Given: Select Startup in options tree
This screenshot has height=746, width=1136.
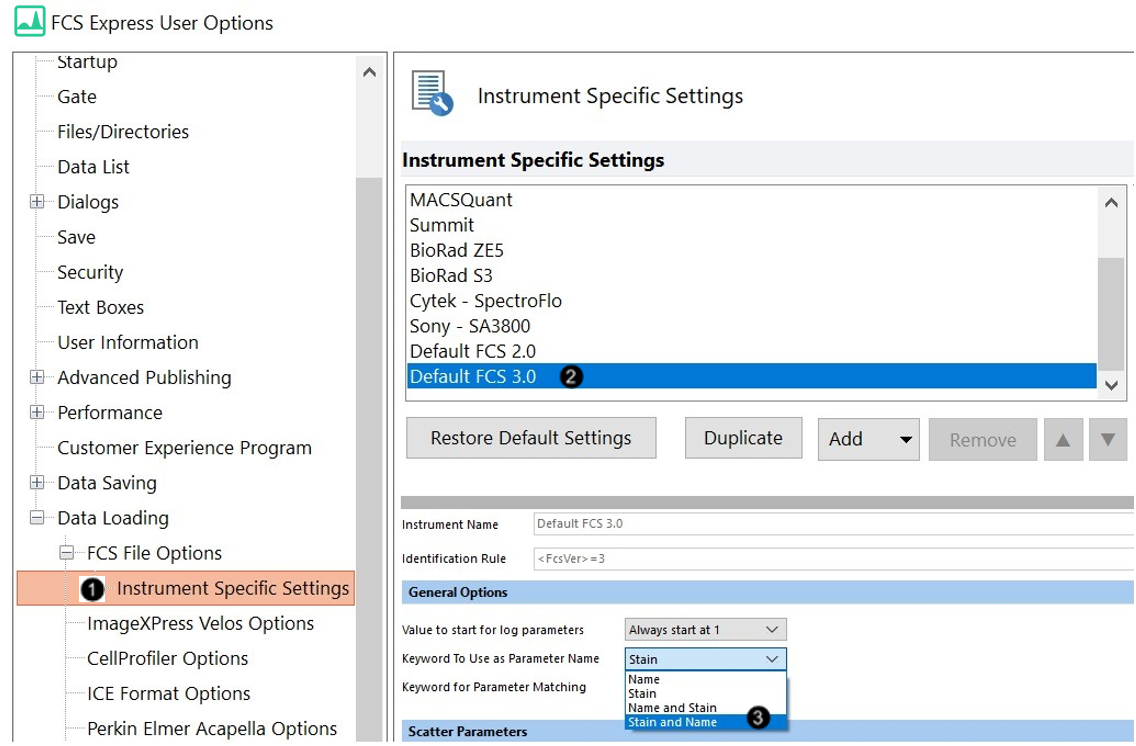Looking at the screenshot, I should coord(87,62).
